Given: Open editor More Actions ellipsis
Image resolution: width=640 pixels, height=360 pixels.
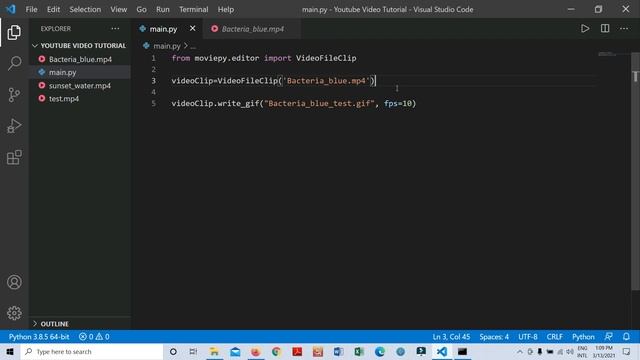Looking at the screenshot, I should pos(624,29).
